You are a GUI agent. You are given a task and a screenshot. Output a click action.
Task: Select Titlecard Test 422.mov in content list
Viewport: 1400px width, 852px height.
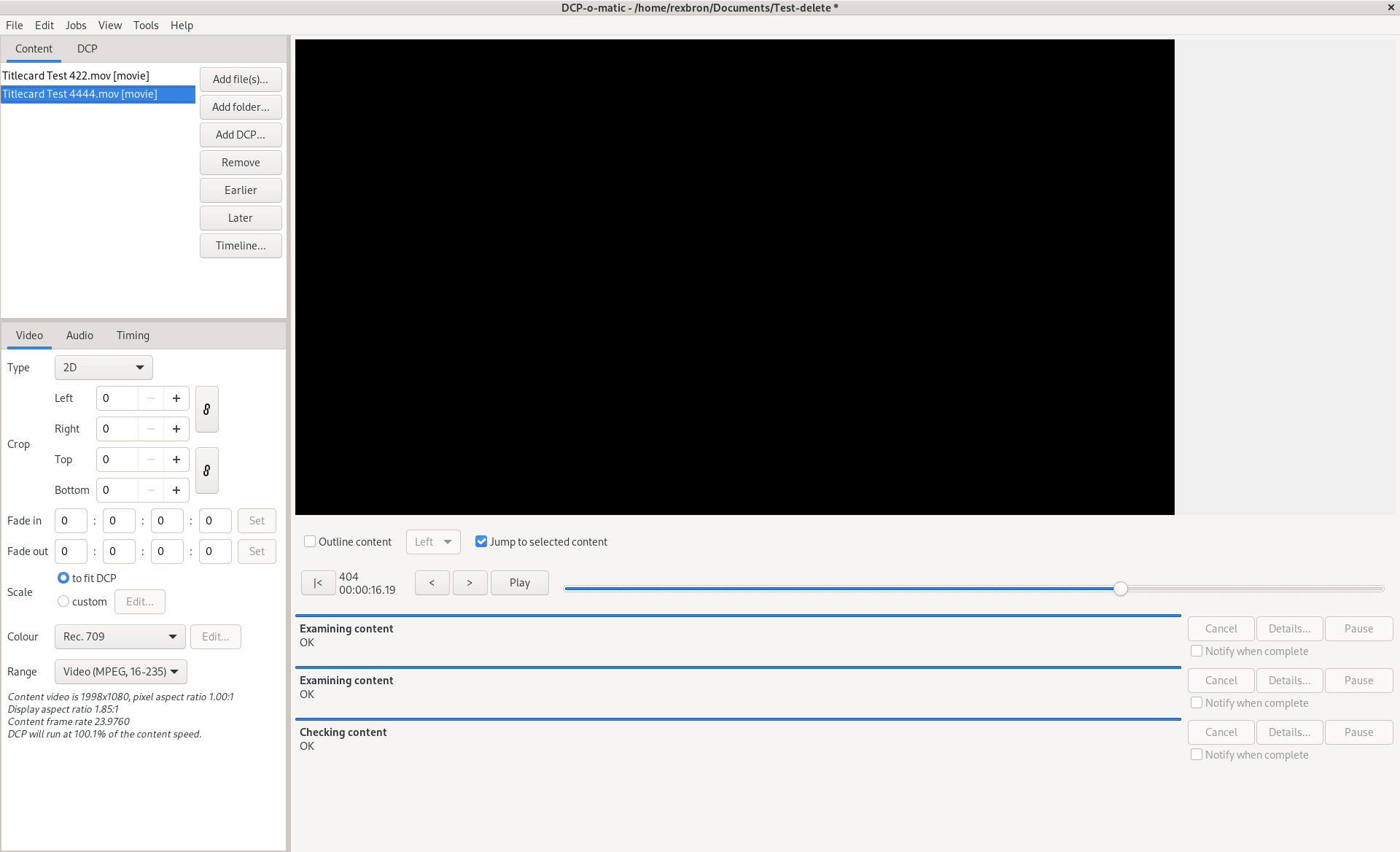pos(76,76)
